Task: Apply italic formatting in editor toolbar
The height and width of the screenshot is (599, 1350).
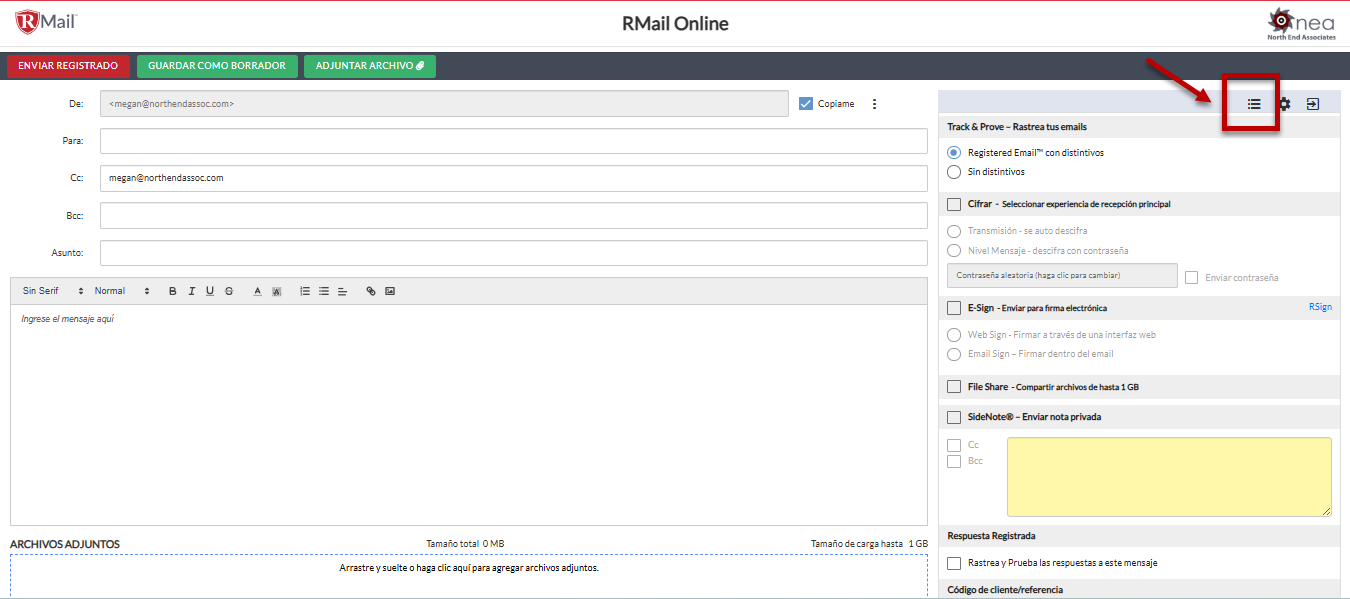Action: pos(191,291)
